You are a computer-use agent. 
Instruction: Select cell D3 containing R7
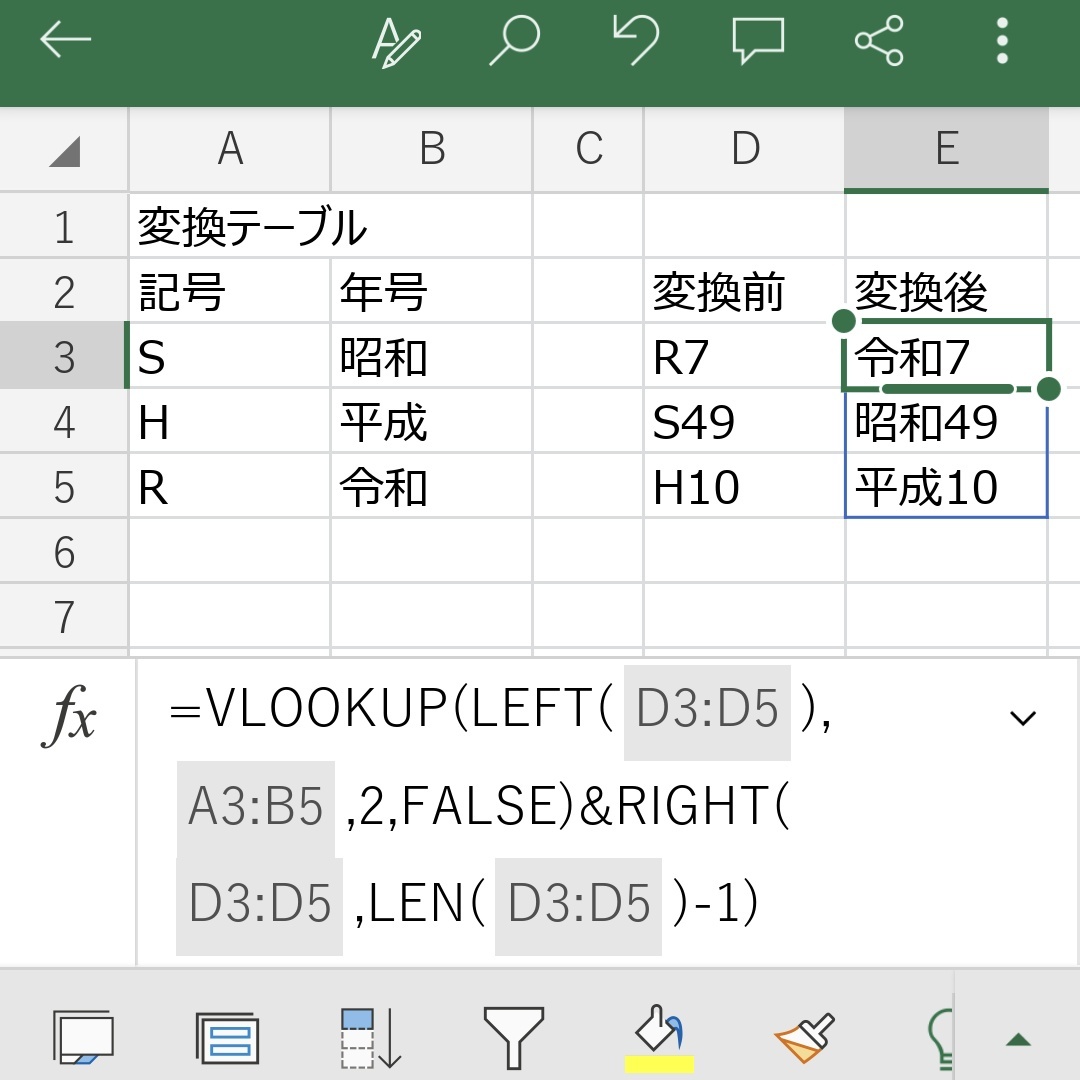(745, 356)
